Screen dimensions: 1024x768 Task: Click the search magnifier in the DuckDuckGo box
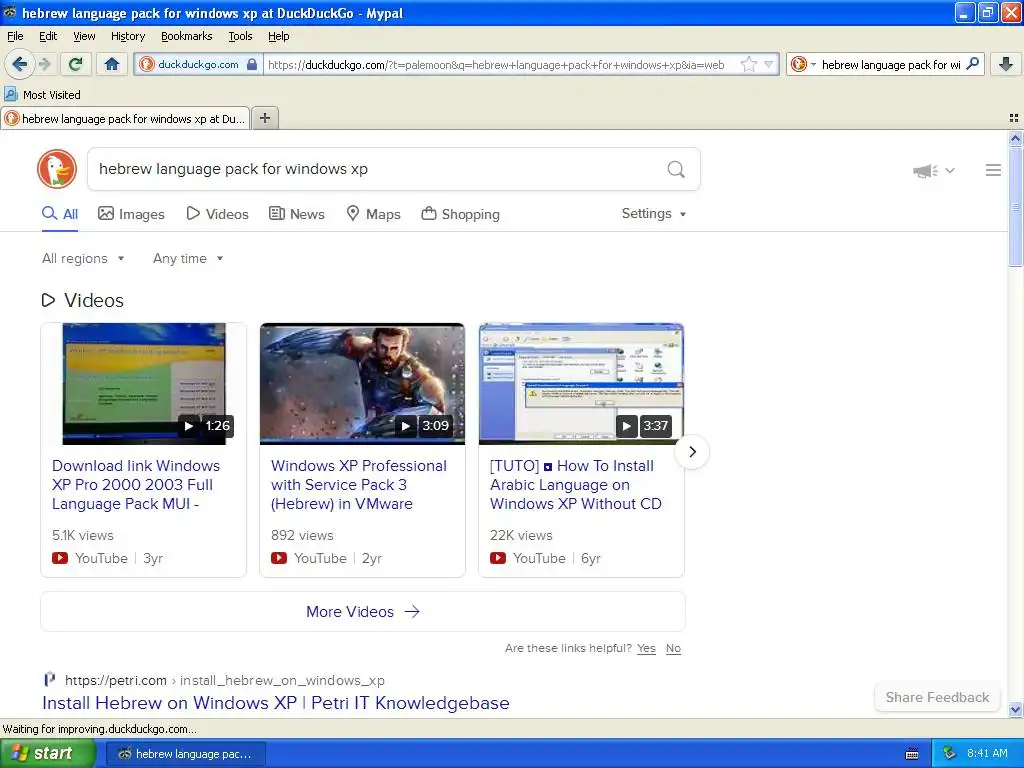pos(676,169)
